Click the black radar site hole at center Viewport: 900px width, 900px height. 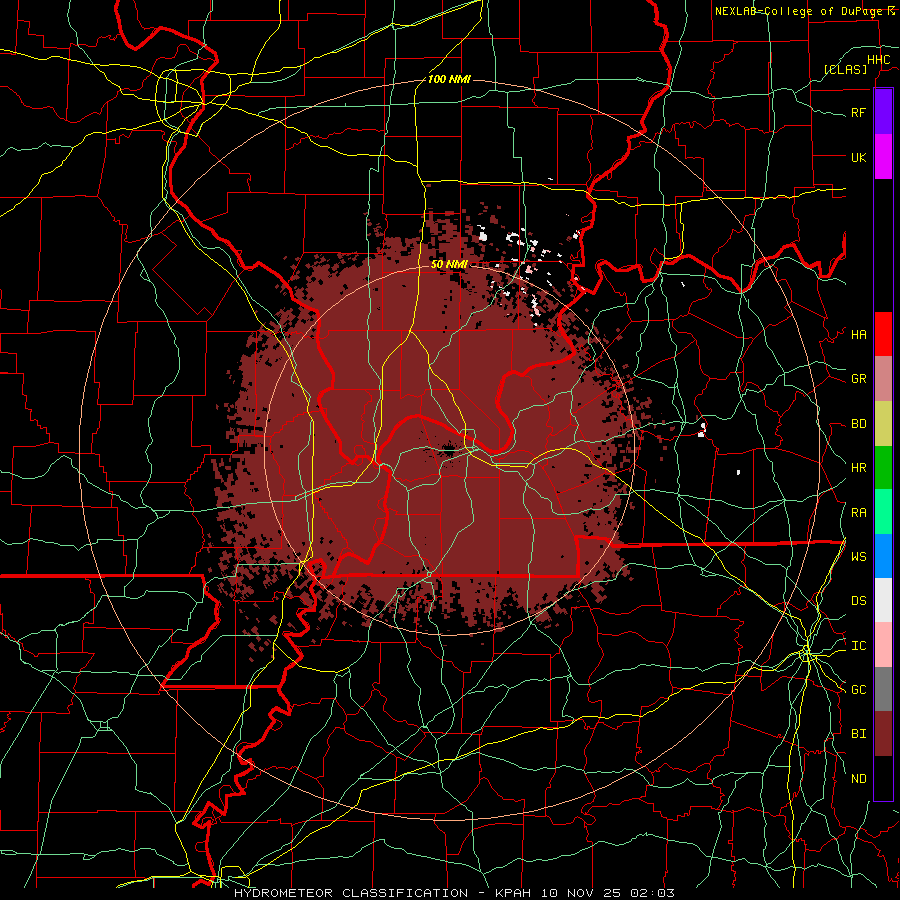pyautogui.click(x=449, y=451)
